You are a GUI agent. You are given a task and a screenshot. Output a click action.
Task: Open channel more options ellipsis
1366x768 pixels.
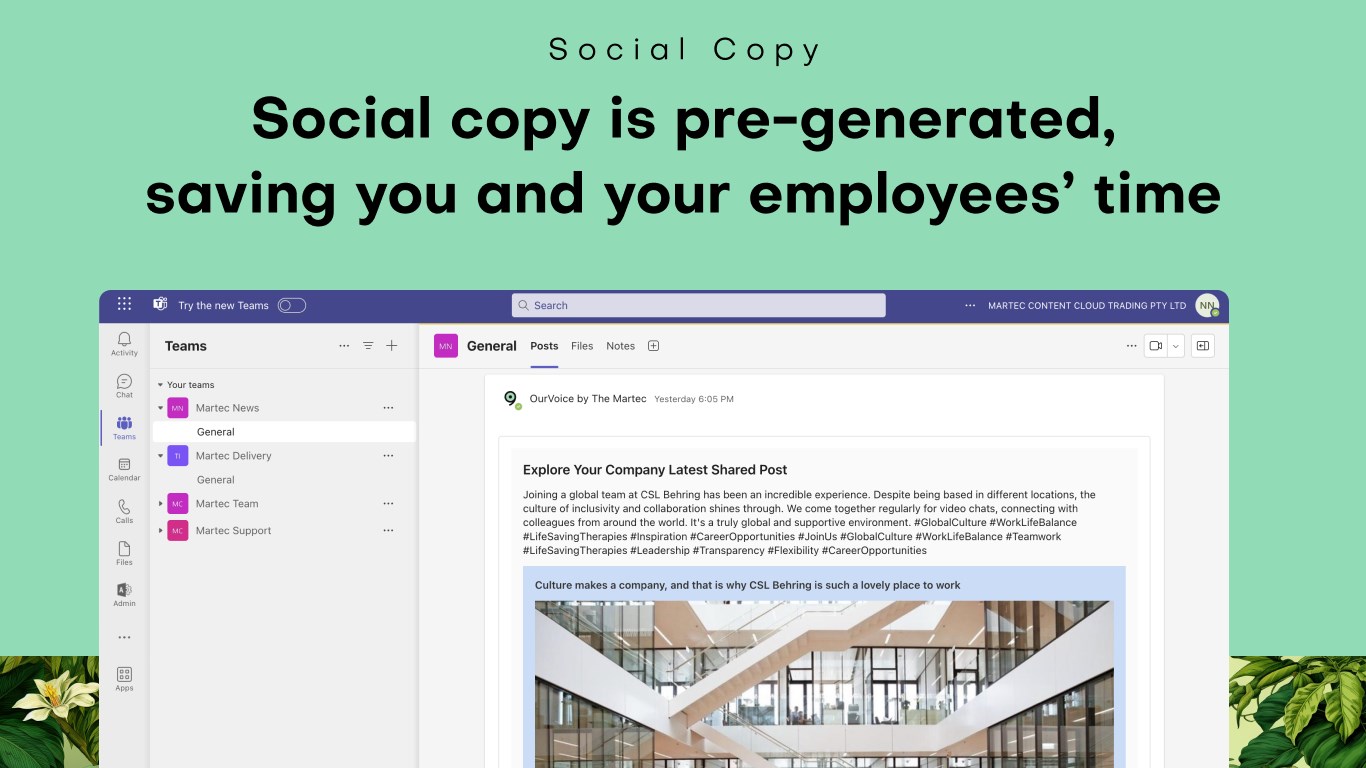click(x=1131, y=346)
